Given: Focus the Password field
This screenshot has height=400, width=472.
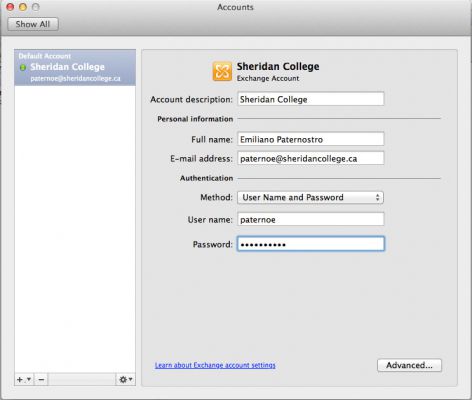Looking at the screenshot, I should tap(310, 244).
